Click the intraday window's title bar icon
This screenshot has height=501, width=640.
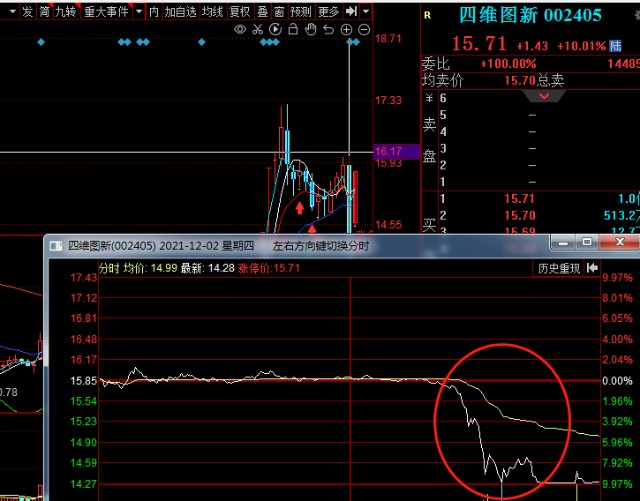tap(56, 246)
